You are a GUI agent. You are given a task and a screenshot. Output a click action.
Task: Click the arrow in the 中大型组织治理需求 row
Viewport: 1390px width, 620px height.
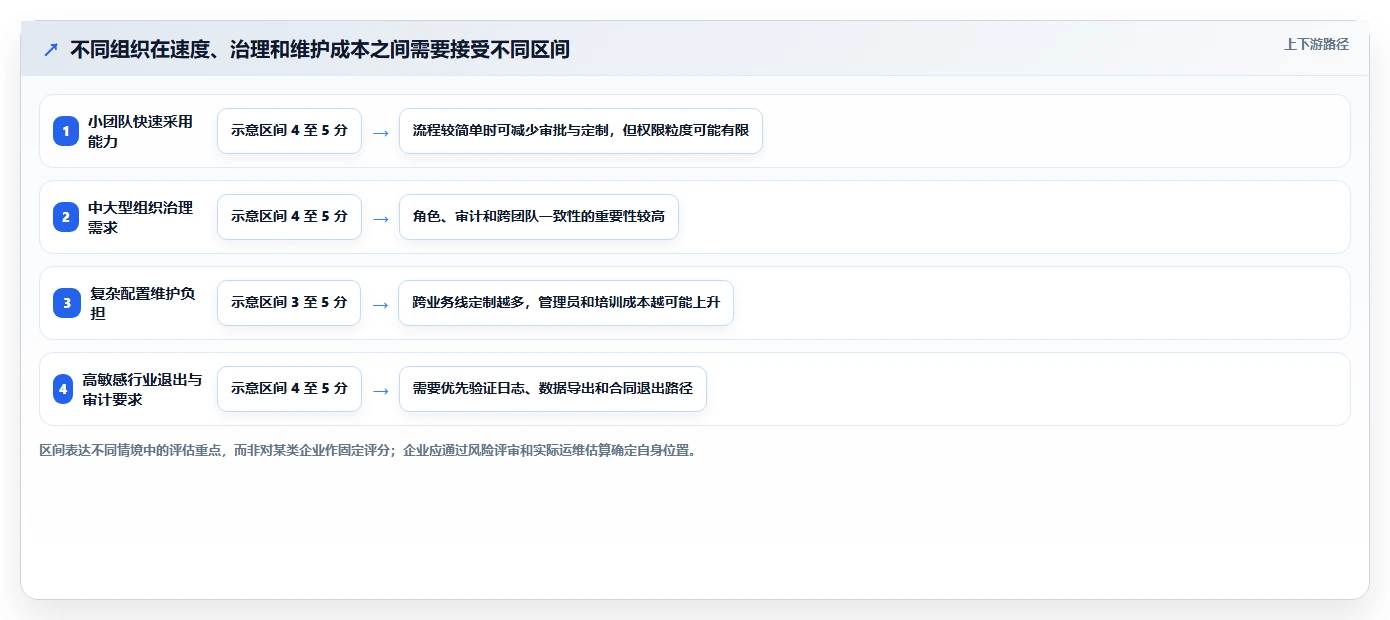tap(380, 218)
